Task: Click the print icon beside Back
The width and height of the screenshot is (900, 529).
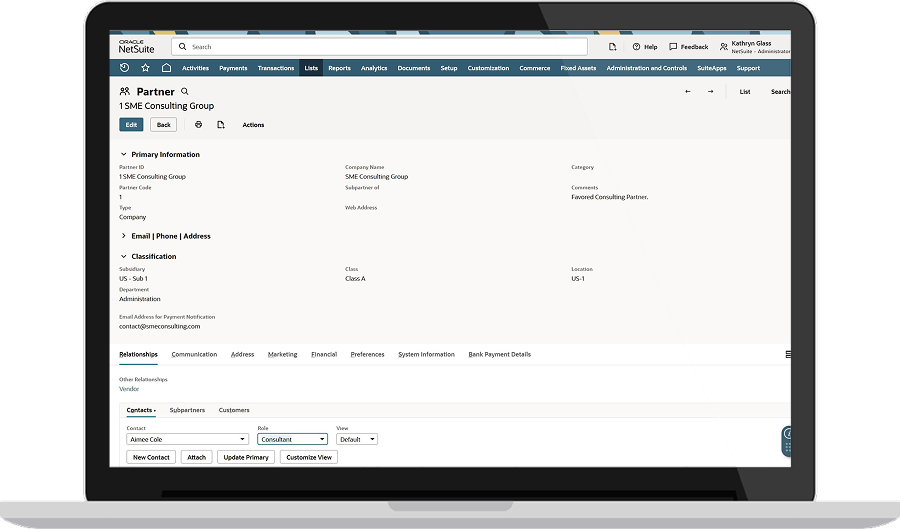Action: pyautogui.click(x=198, y=125)
